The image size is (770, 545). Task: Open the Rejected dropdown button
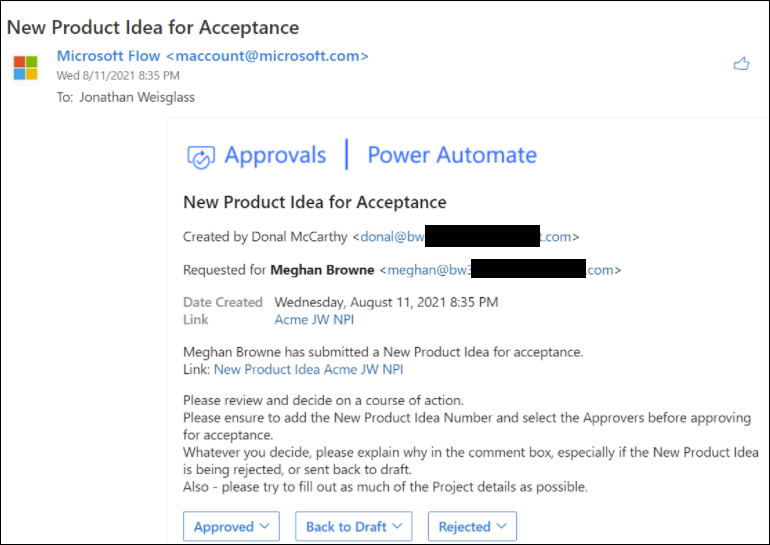tap(472, 526)
